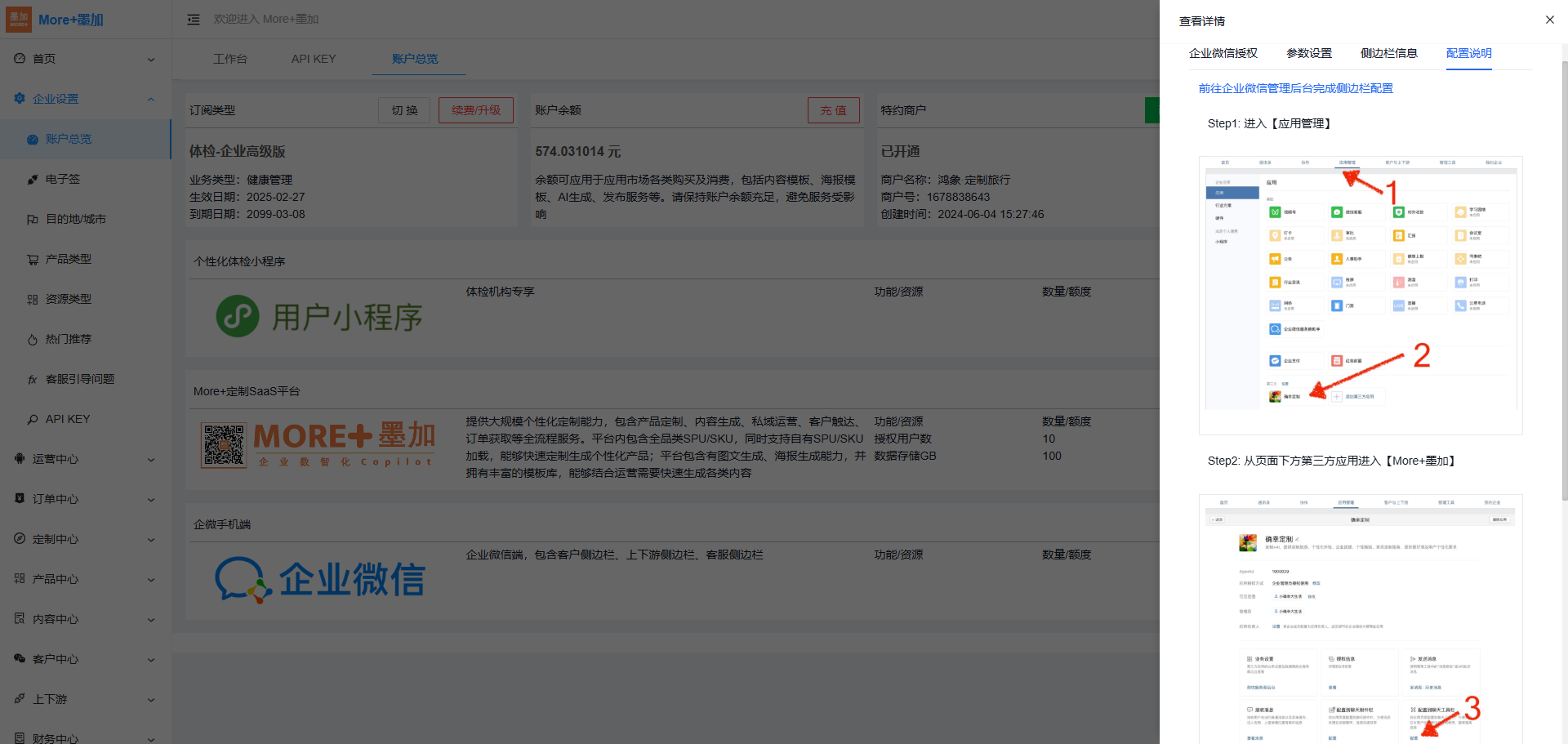The image size is (1568, 744).
Task: Open 产品类型 via its cart icon
Action: (33, 260)
